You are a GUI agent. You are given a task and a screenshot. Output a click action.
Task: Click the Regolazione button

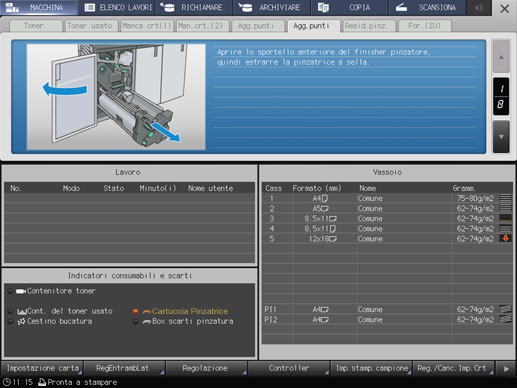tap(206, 368)
